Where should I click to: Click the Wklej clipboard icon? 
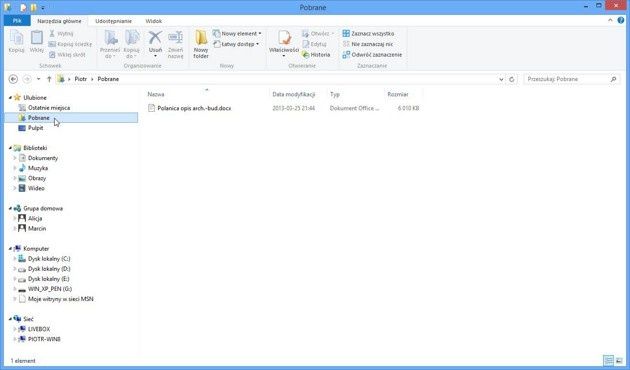pyautogui.click(x=37, y=41)
